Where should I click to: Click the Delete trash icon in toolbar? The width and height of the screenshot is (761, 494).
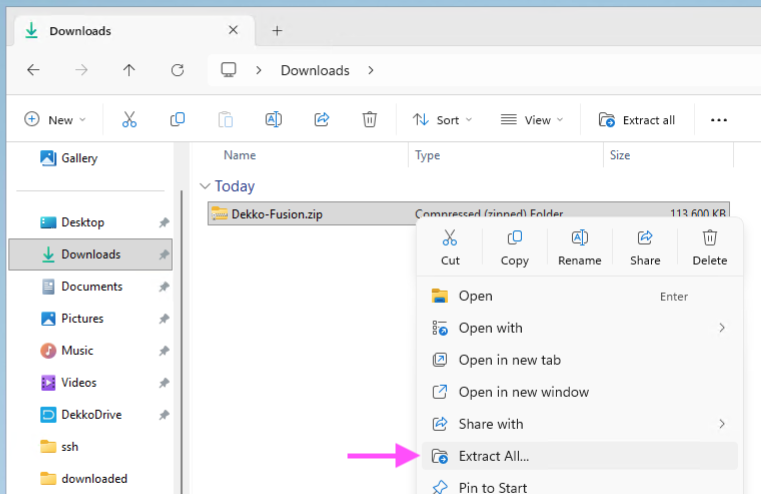[369, 119]
